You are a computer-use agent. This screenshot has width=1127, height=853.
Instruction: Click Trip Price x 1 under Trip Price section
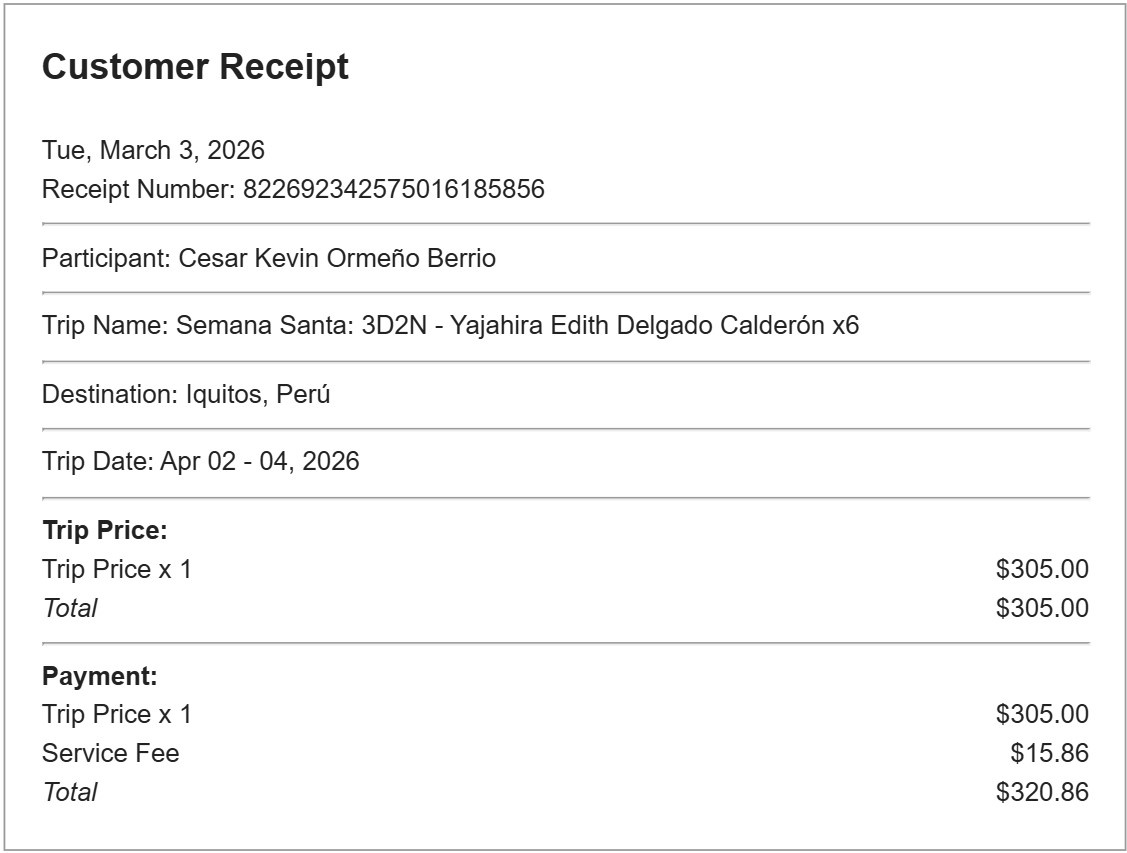[x=116, y=569]
